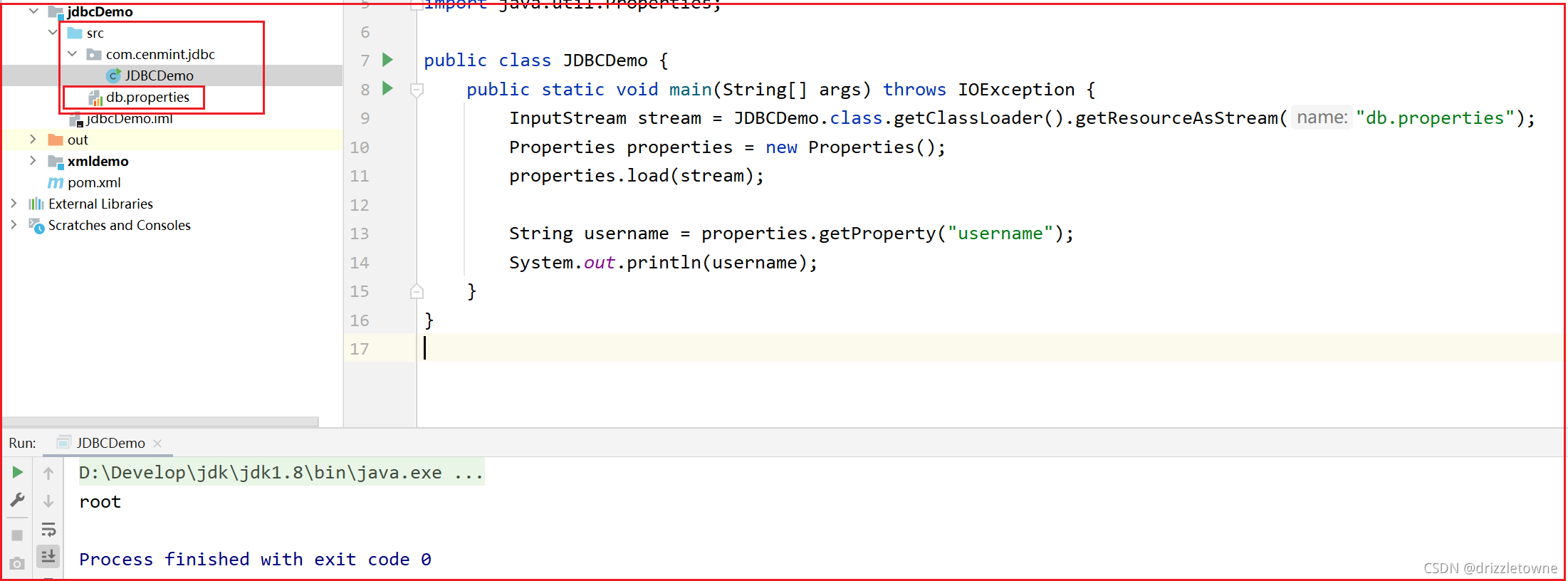Click the IOException in throws clause
Screen dimensions: 1568x581
click(1016, 90)
